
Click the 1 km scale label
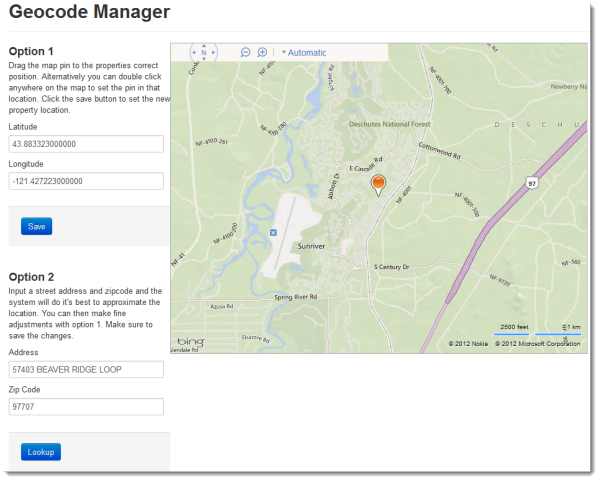click(x=574, y=327)
